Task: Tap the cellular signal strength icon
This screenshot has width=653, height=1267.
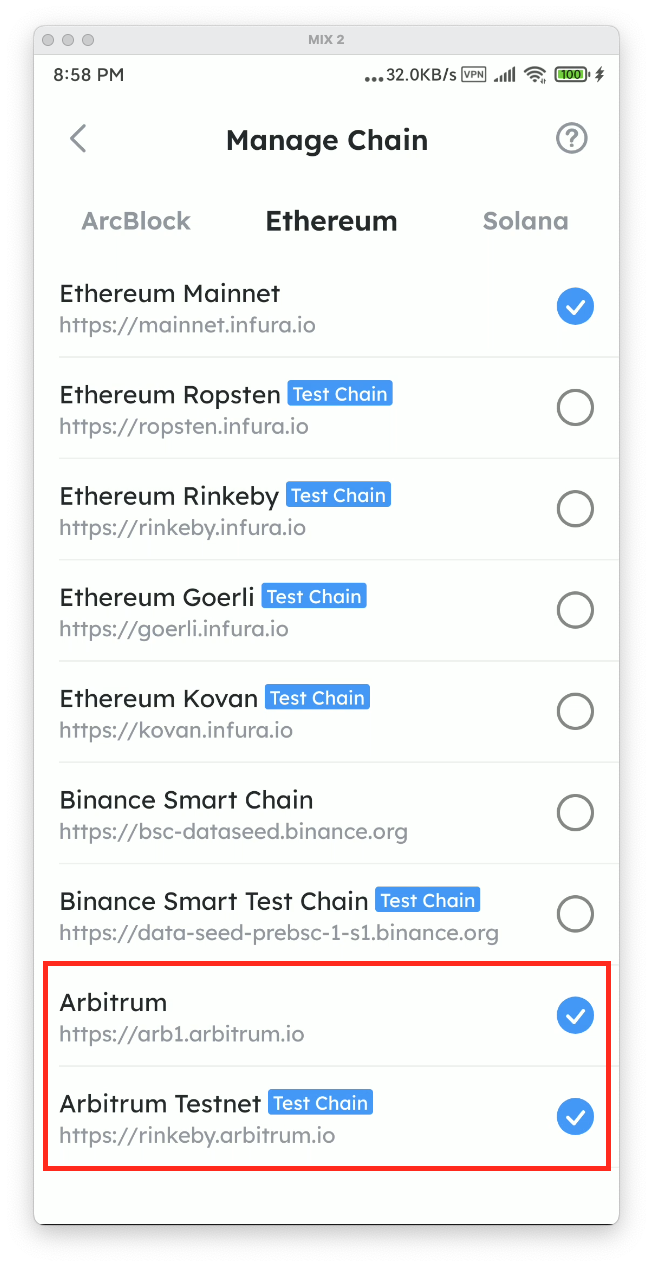Action: coord(505,74)
